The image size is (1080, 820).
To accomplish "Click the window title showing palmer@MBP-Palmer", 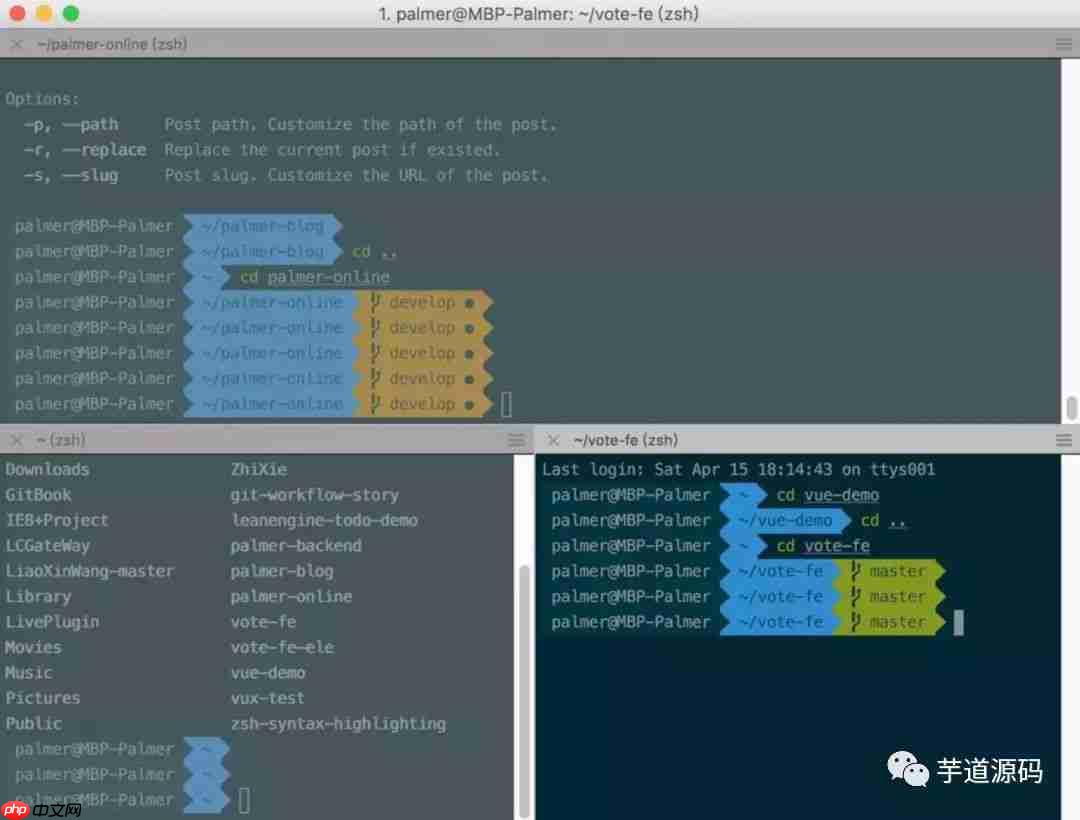I will (540, 14).
